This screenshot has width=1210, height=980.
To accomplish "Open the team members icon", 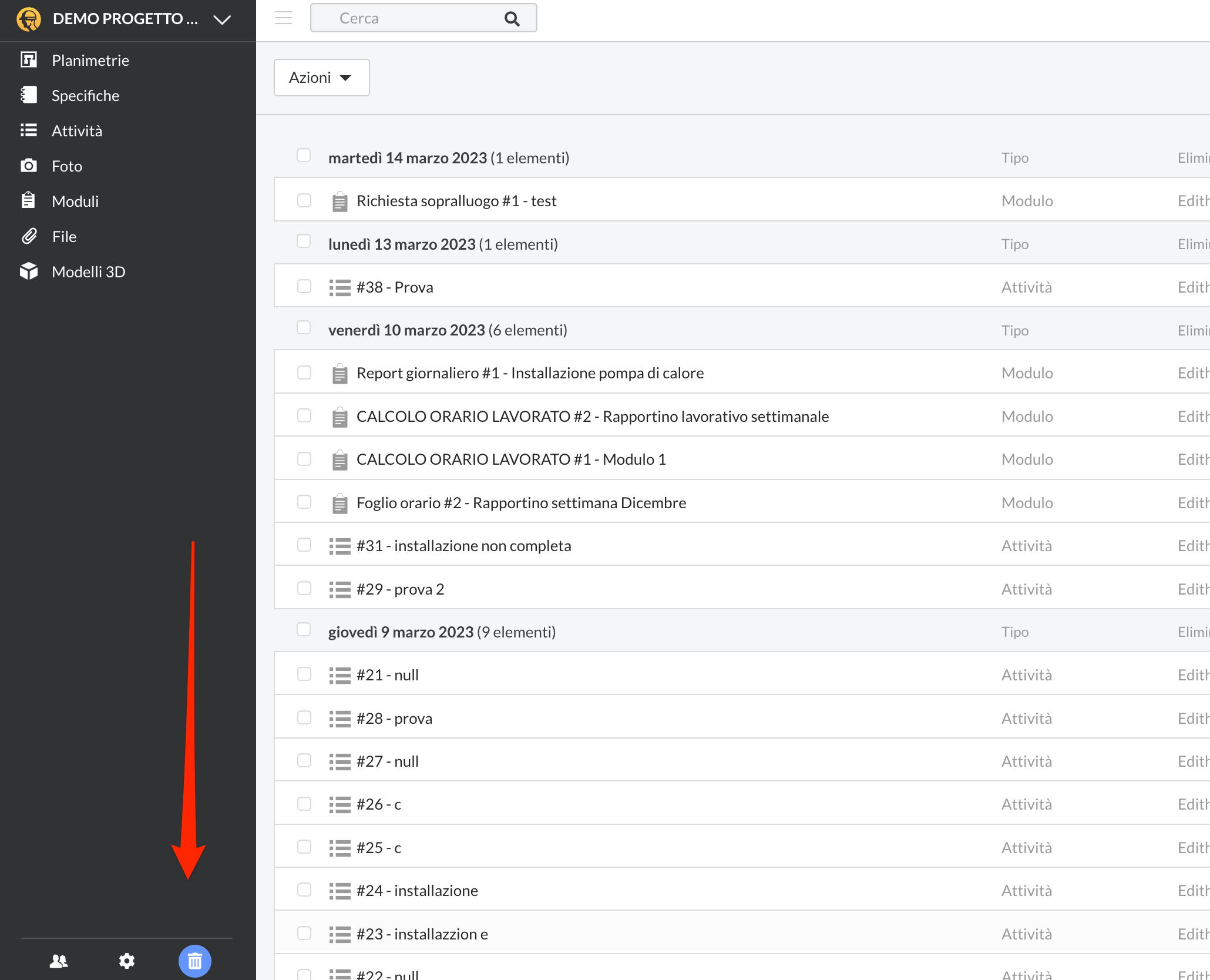I will (59, 961).
